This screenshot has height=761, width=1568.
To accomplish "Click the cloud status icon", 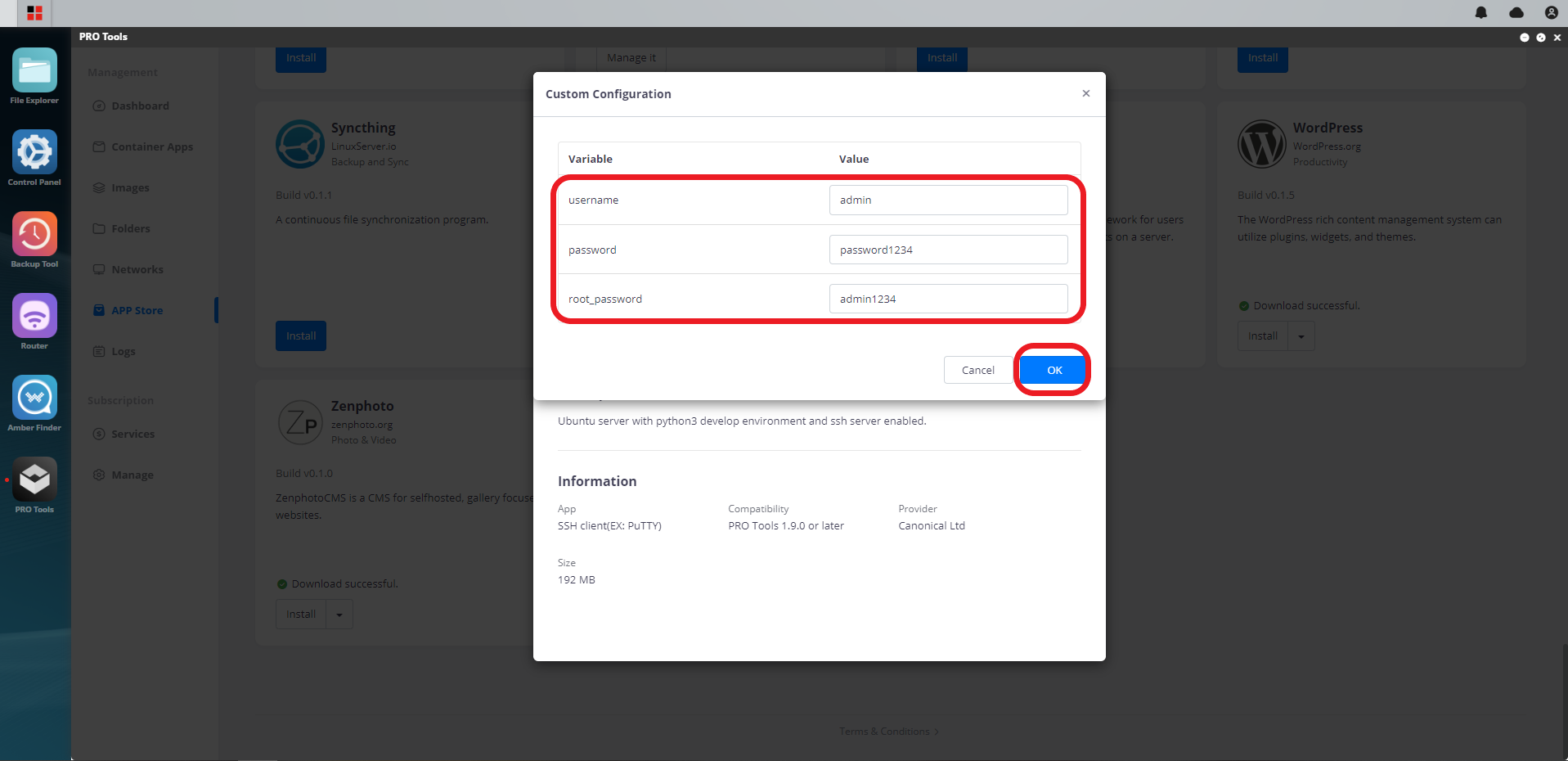I will [x=1516, y=12].
